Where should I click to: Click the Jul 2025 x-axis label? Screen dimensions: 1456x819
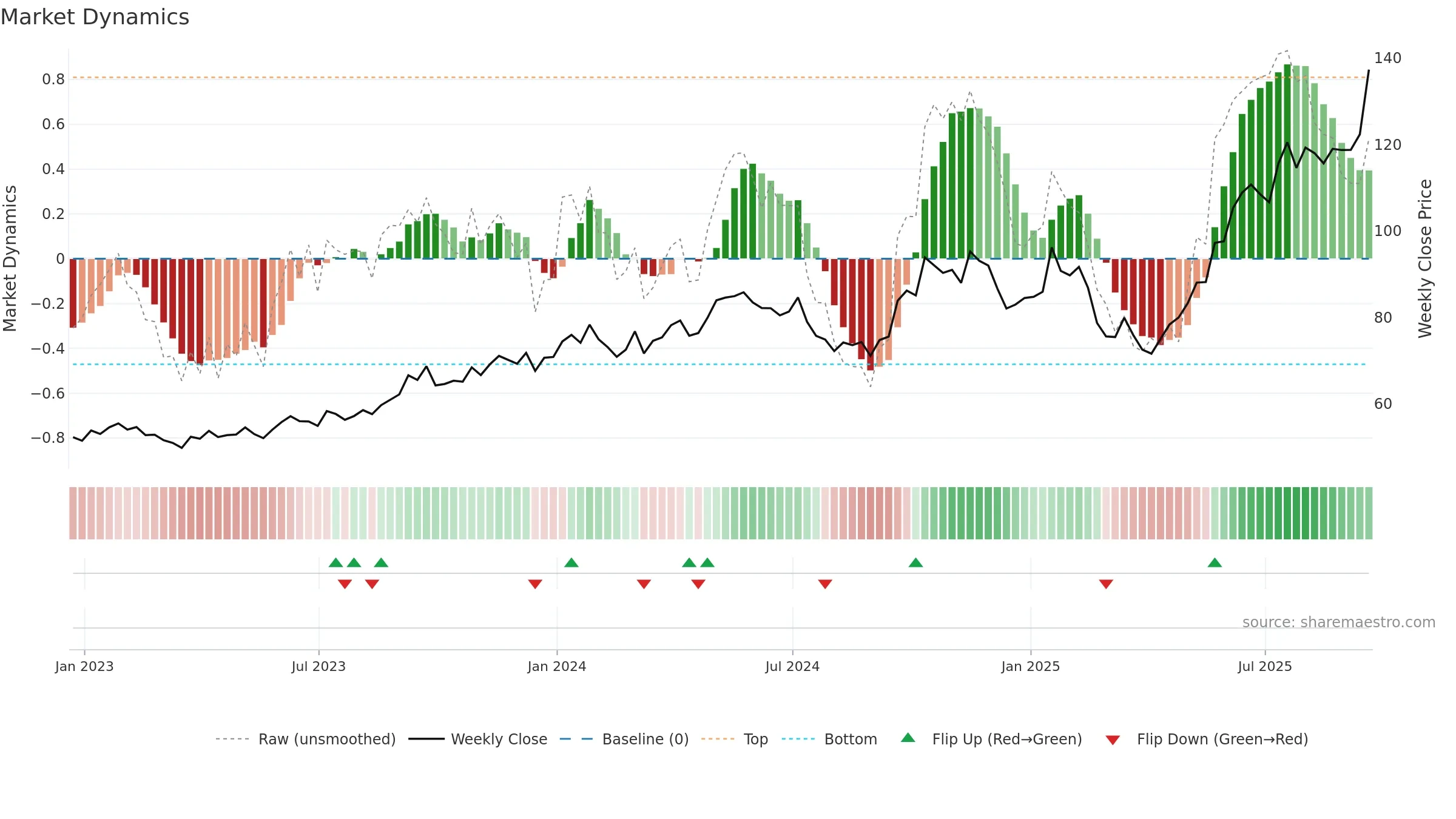coord(1265,666)
